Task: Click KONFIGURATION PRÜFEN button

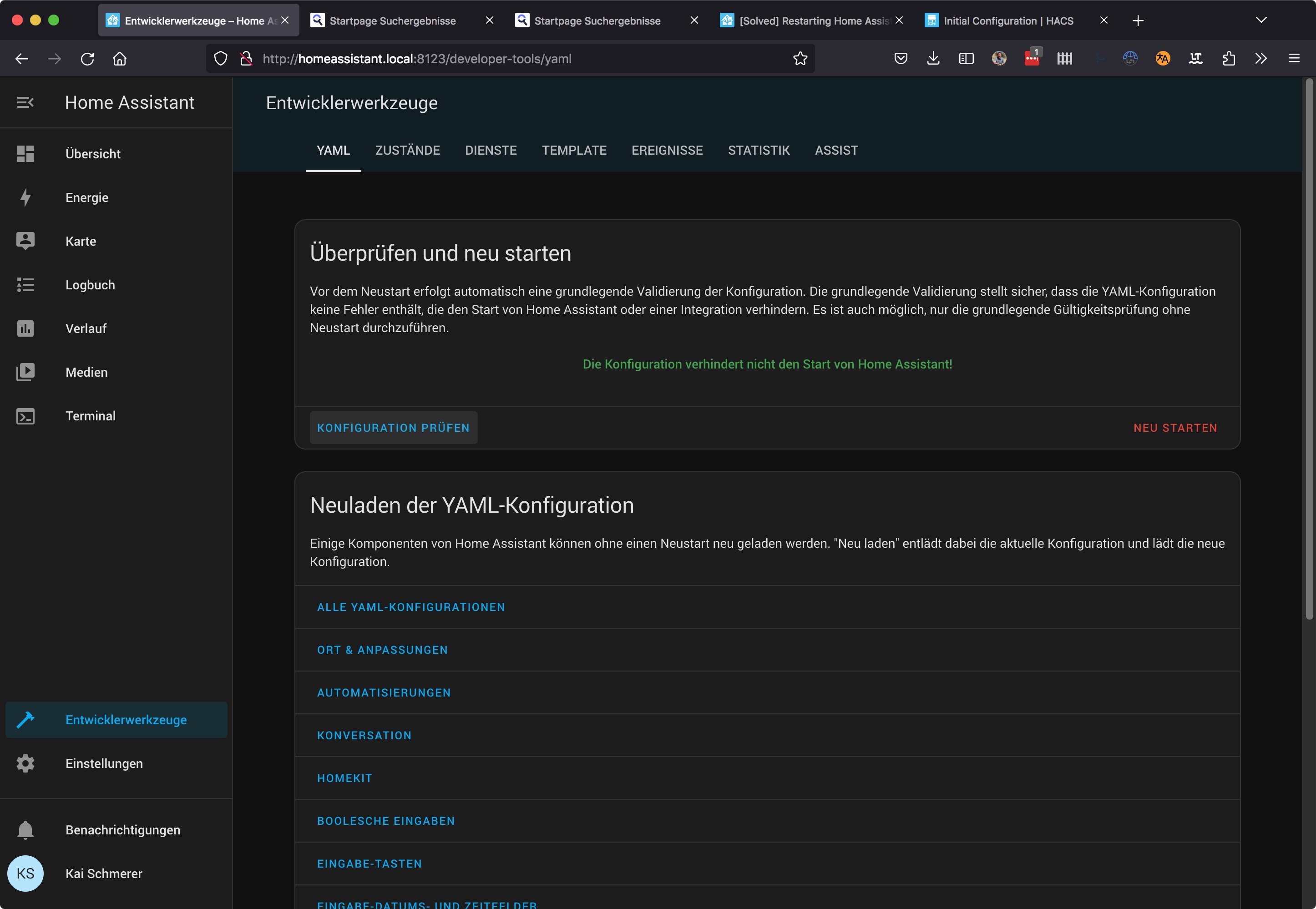Action: 393,428
